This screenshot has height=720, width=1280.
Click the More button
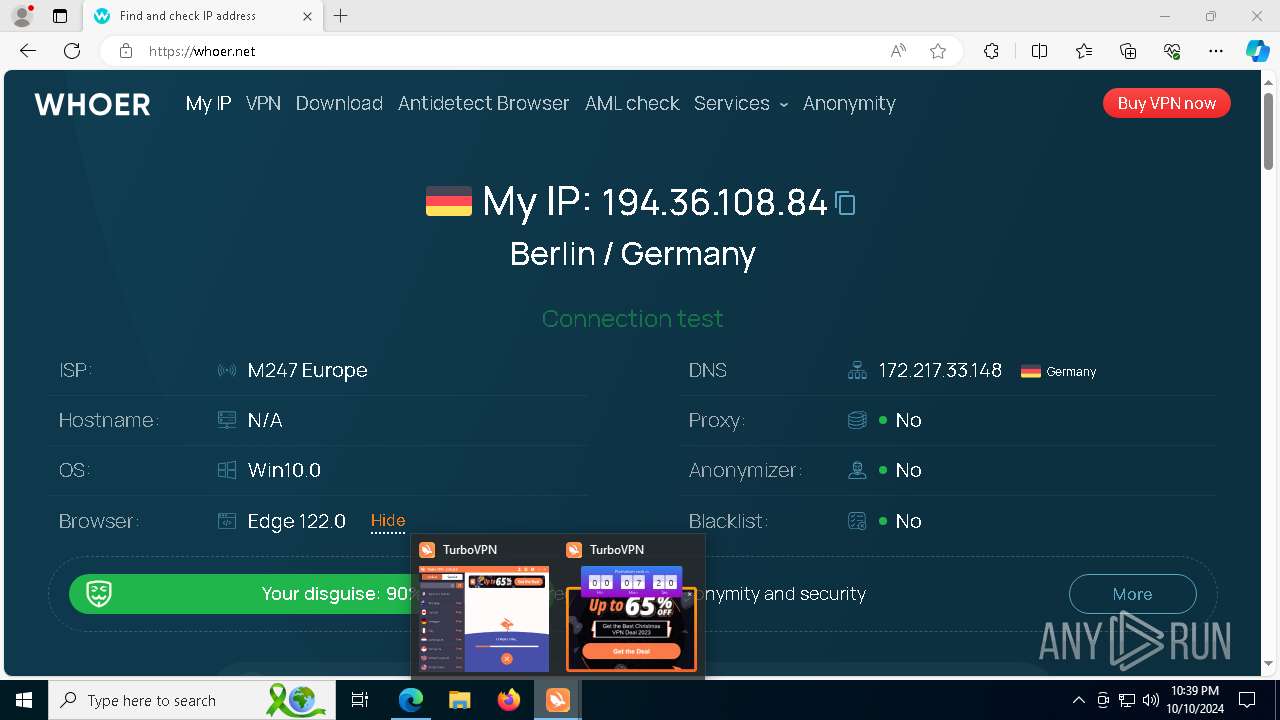point(1132,594)
